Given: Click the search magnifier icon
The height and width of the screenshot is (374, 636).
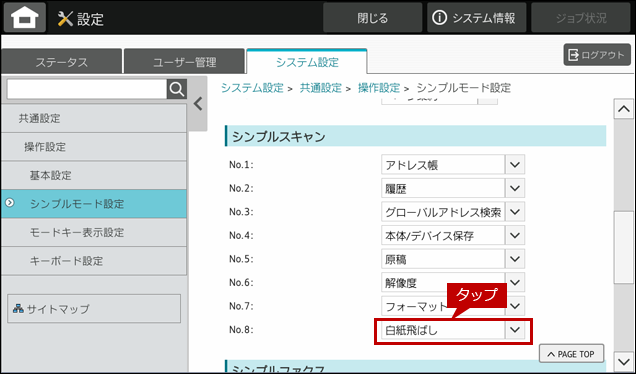Looking at the screenshot, I should (177, 89).
